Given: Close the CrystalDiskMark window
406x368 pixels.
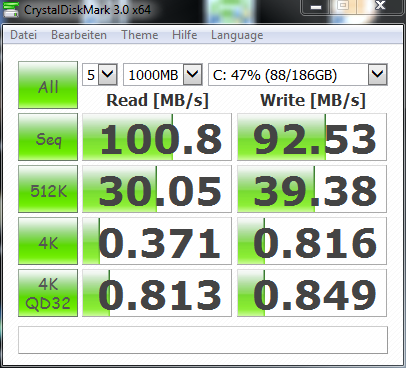Looking at the screenshot, I should (x=380, y=6).
